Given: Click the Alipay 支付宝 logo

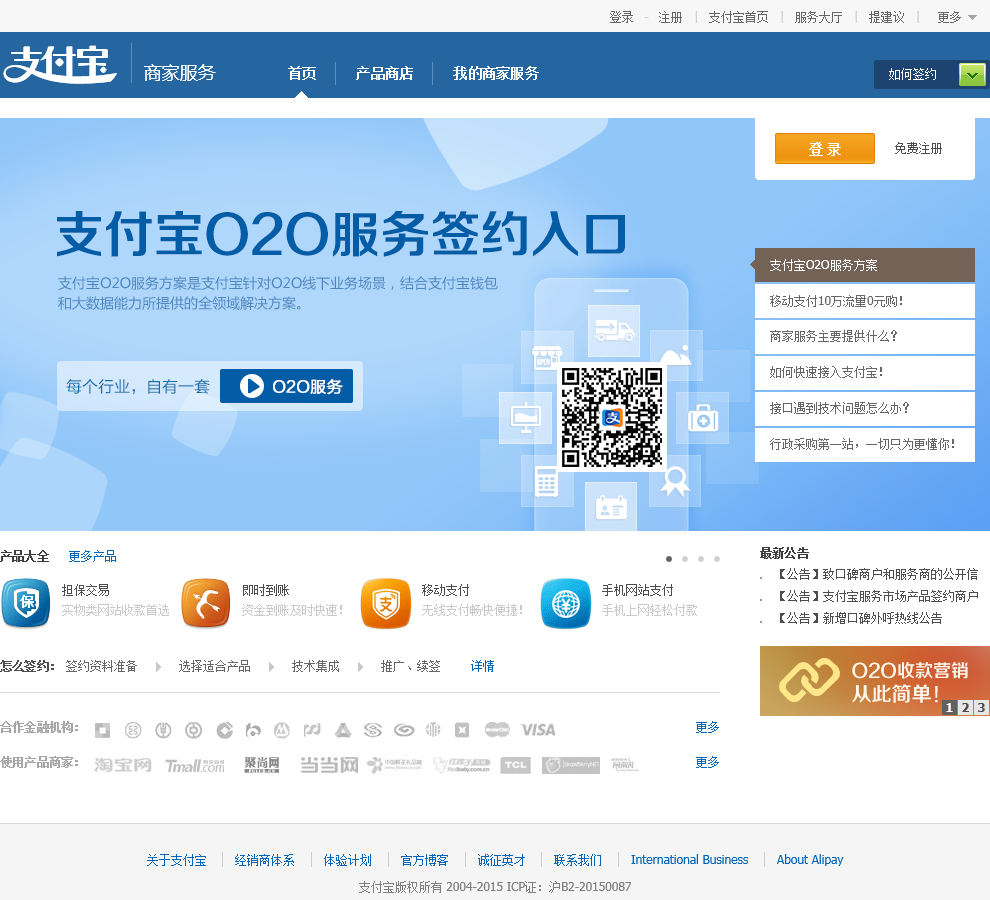Looking at the screenshot, I should (60, 64).
